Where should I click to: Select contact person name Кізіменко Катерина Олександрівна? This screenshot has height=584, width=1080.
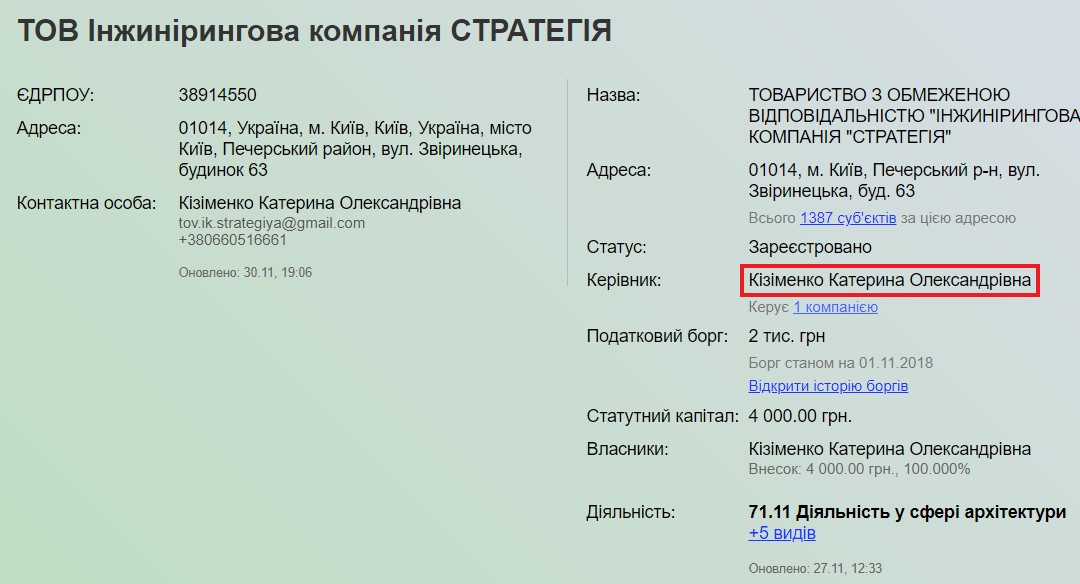pyautogui.click(x=320, y=203)
